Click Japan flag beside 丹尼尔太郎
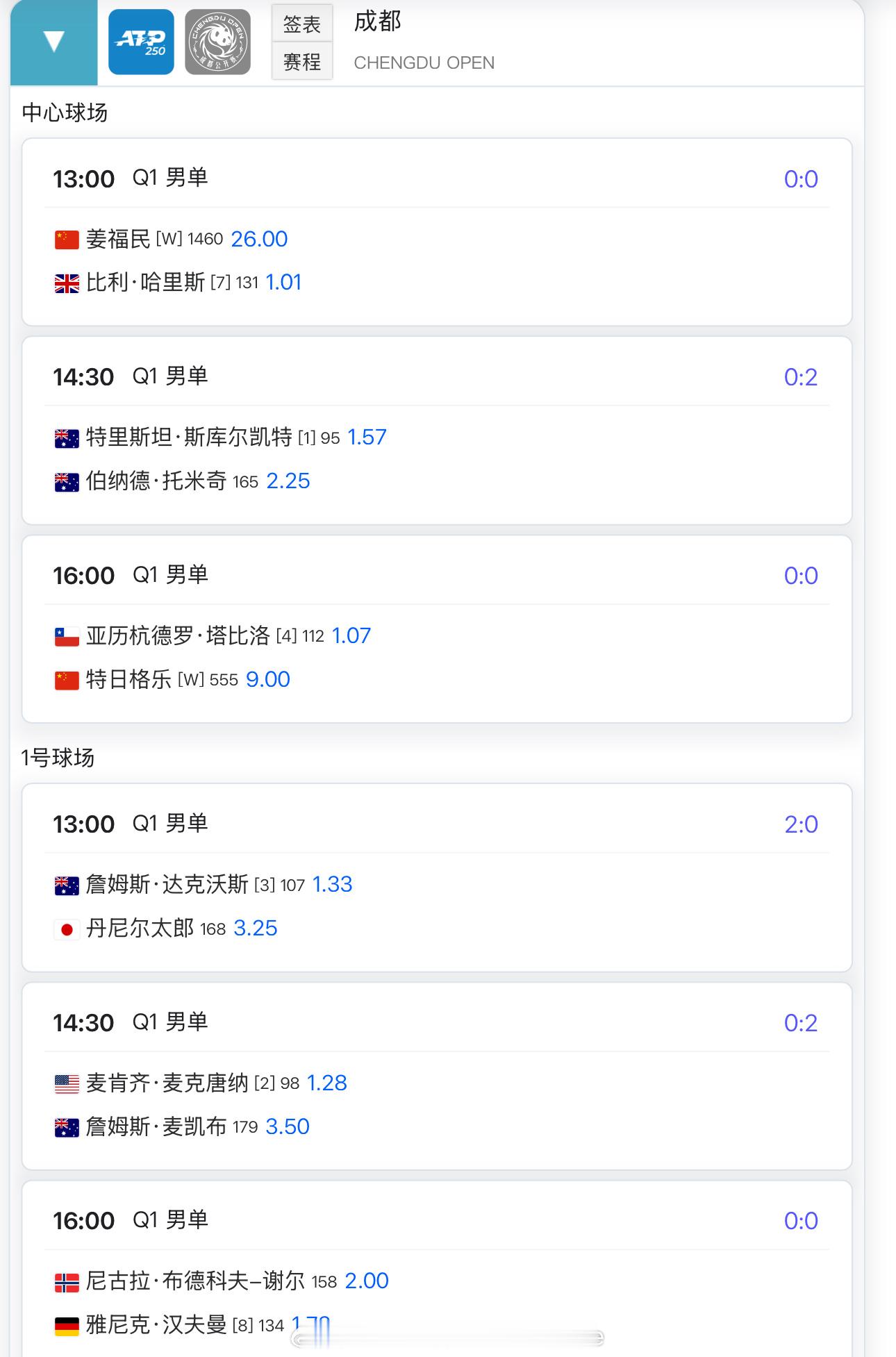 coord(67,929)
